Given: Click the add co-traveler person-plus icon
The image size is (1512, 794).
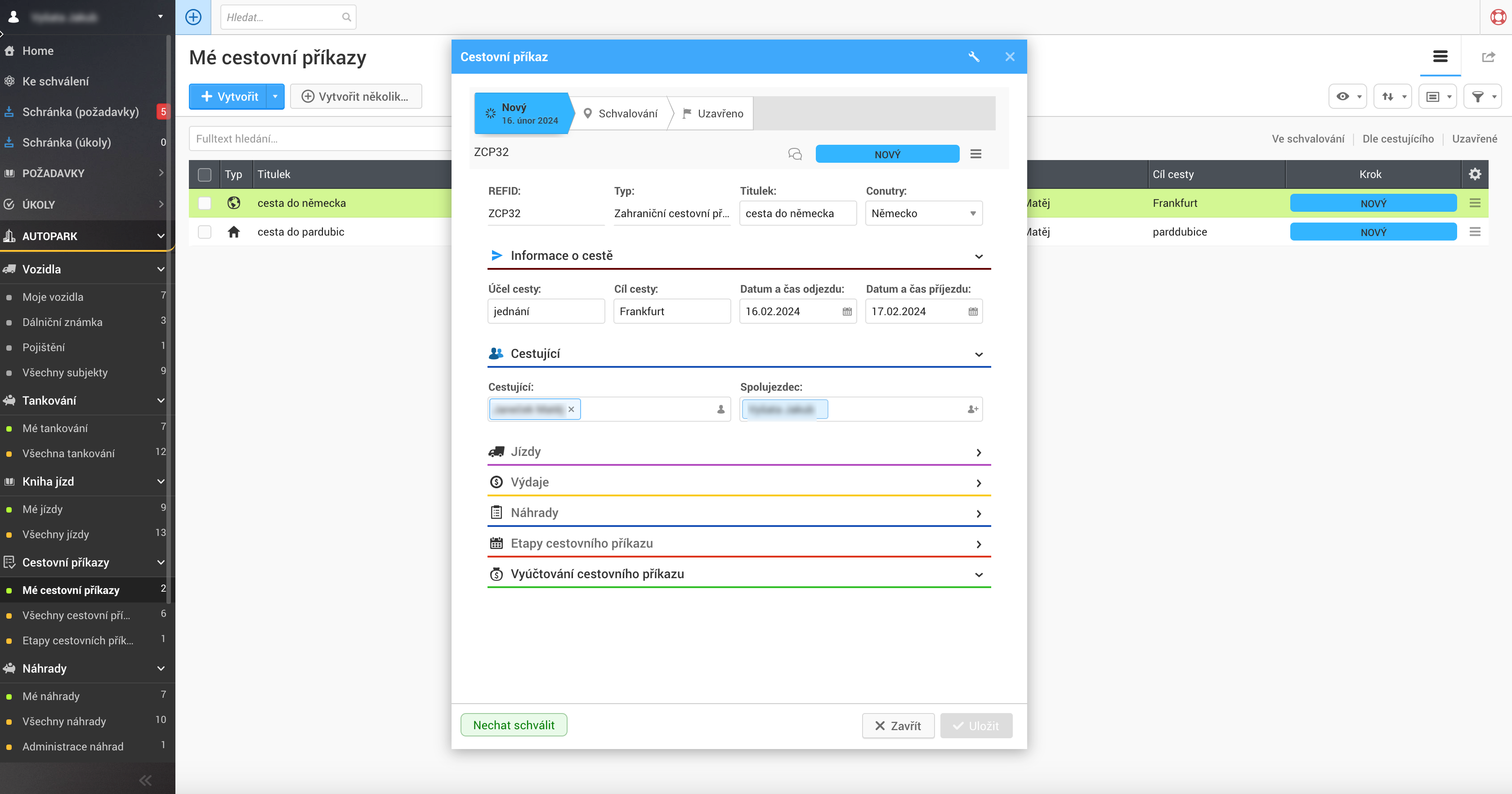Looking at the screenshot, I should click(973, 410).
